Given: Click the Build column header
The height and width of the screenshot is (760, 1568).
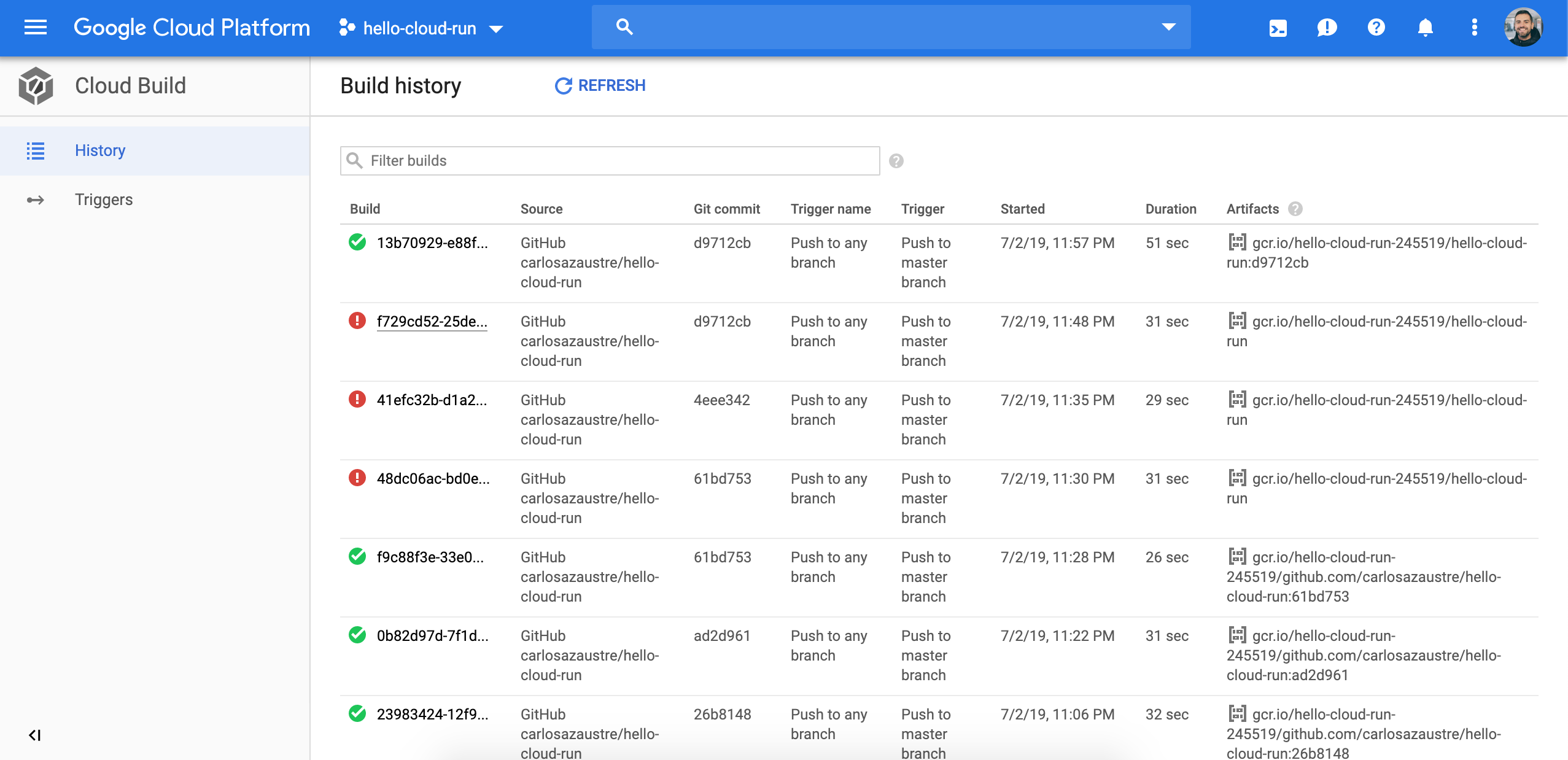Looking at the screenshot, I should pyautogui.click(x=365, y=209).
